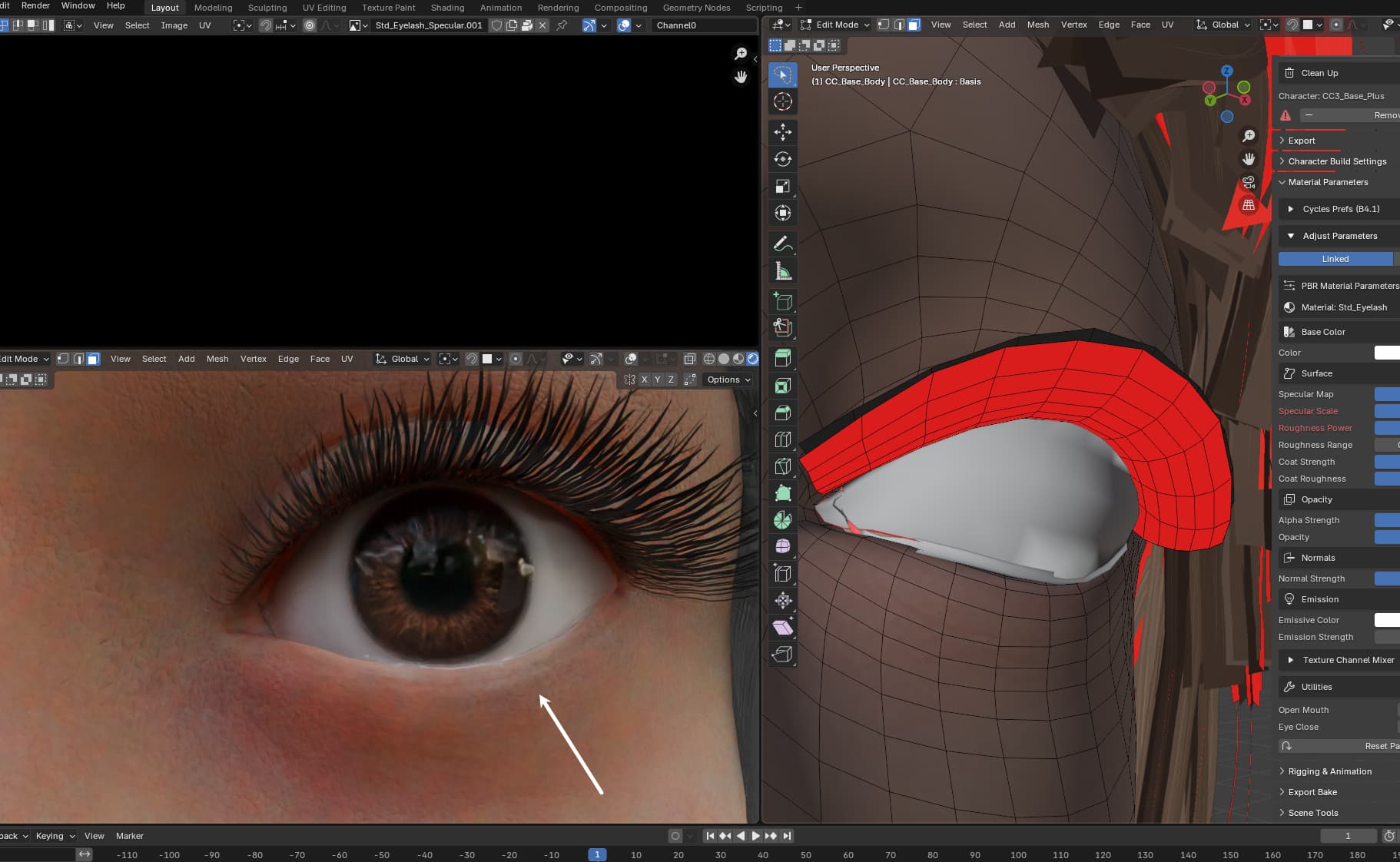Switch to rendered viewport shading
This screenshot has height=862, width=1400.
point(753,359)
